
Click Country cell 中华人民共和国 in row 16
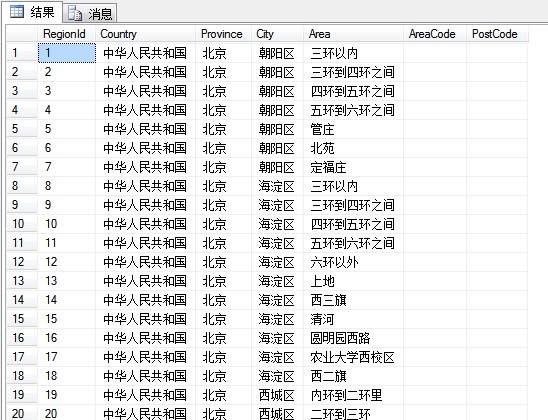pos(145,338)
